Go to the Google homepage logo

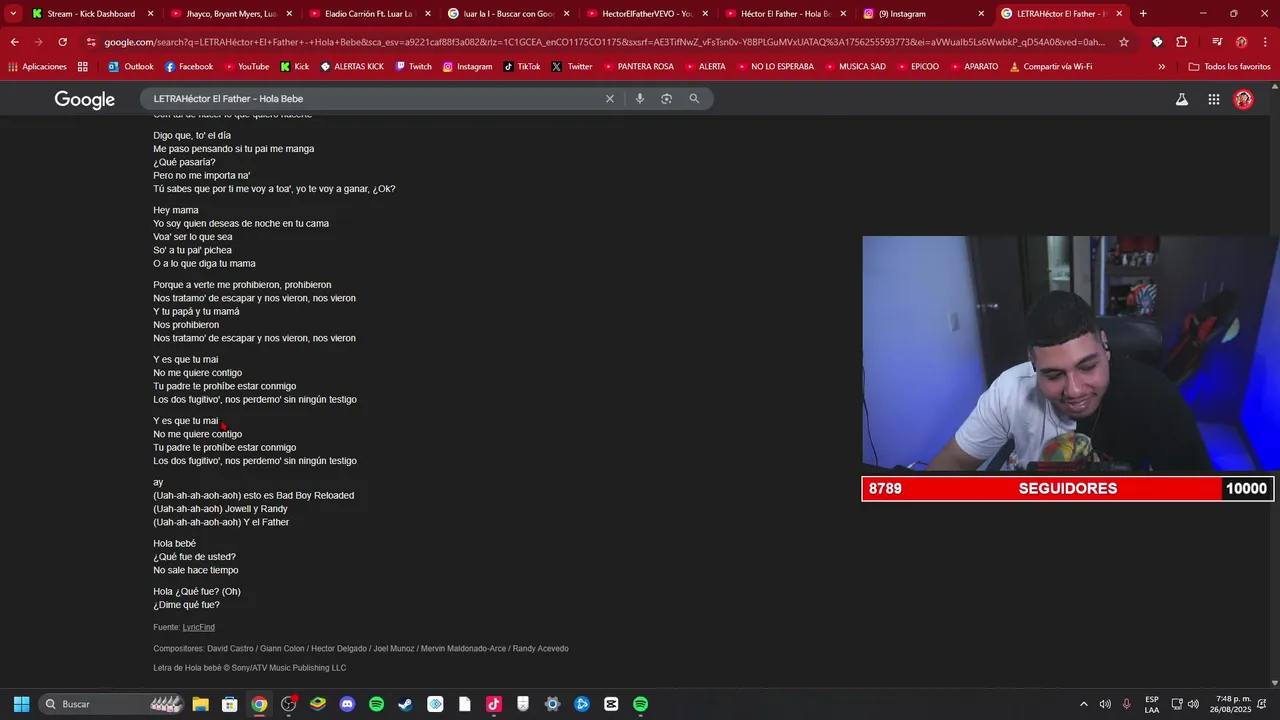[85, 100]
